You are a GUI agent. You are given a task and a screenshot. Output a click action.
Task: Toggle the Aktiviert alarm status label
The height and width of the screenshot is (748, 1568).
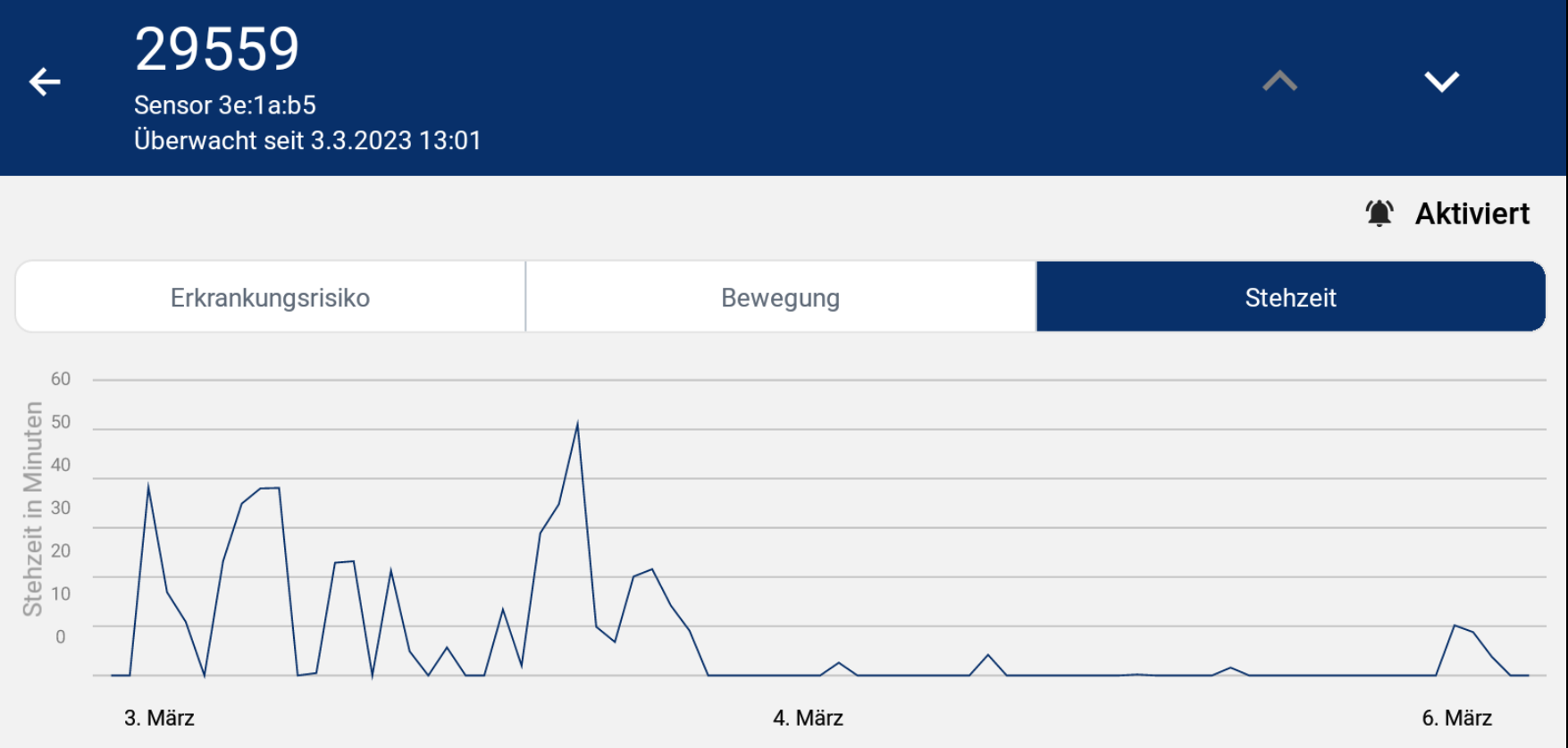pyautogui.click(x=1472, y=214)
